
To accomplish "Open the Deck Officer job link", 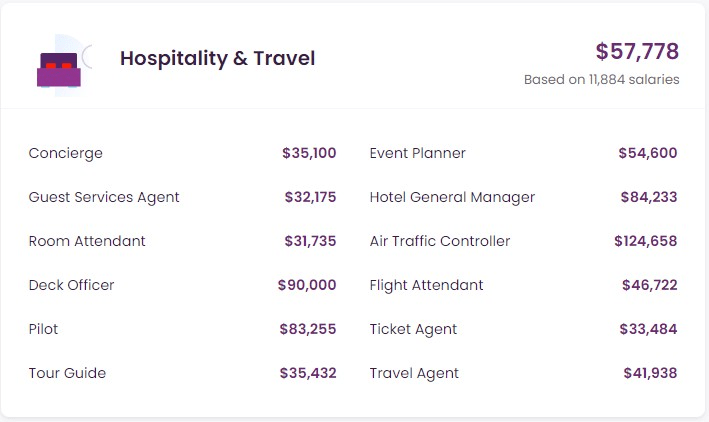I will (x=71, y=285).
